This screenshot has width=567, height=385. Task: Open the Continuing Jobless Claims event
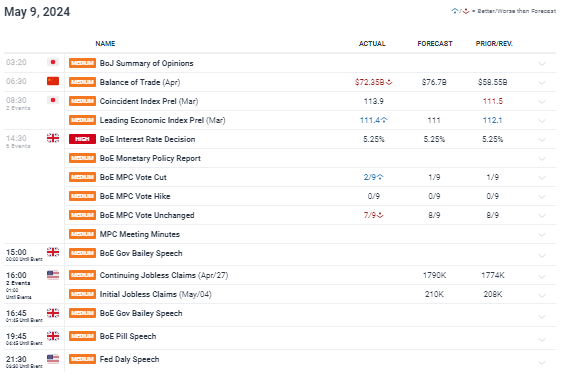pyautogui.click(x=164, y=275)
